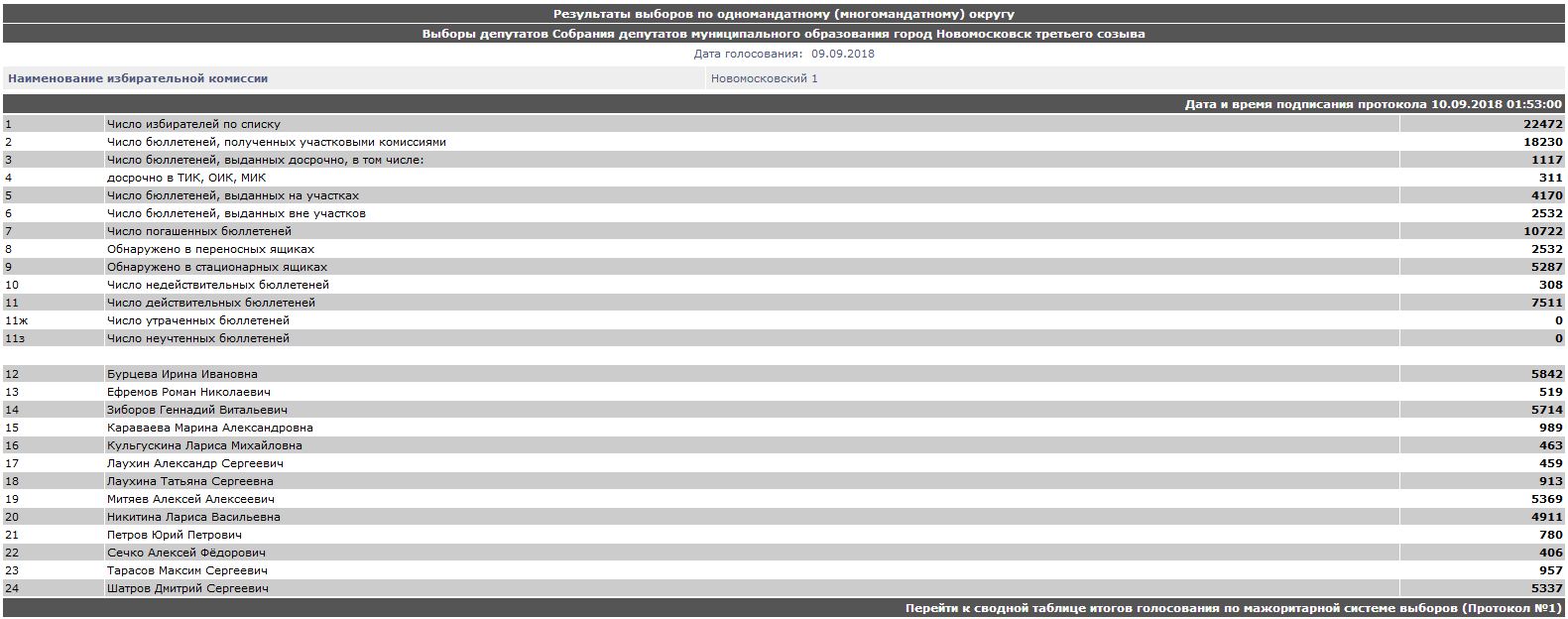Screen dimensions: 1568x619
Task: Click the Кульгускина Лариса Михайловна entry
Action: pos(204,445)
